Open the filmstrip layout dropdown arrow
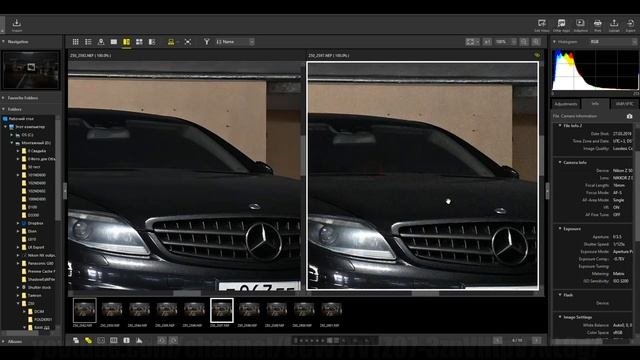 pos(178,42)
